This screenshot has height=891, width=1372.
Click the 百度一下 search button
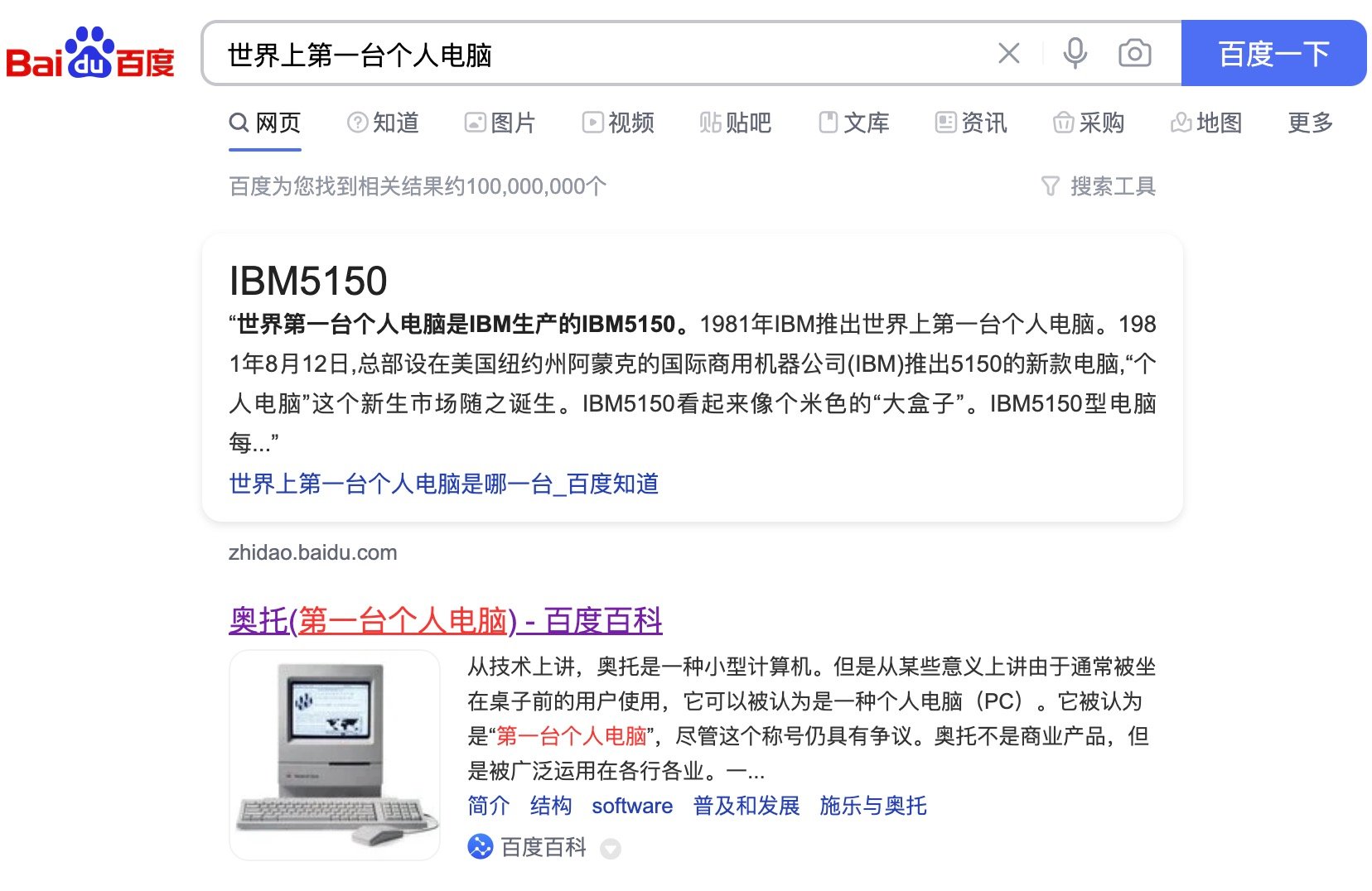tap(1273, 53)
